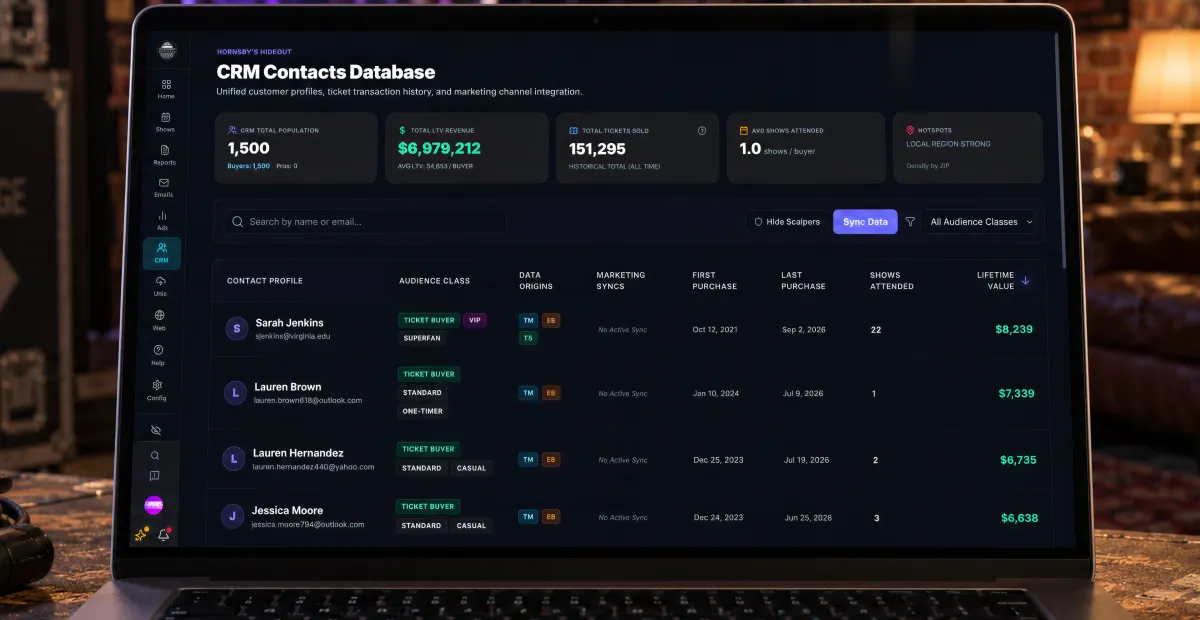Open the Shows page in sidebar

point(164,122)
